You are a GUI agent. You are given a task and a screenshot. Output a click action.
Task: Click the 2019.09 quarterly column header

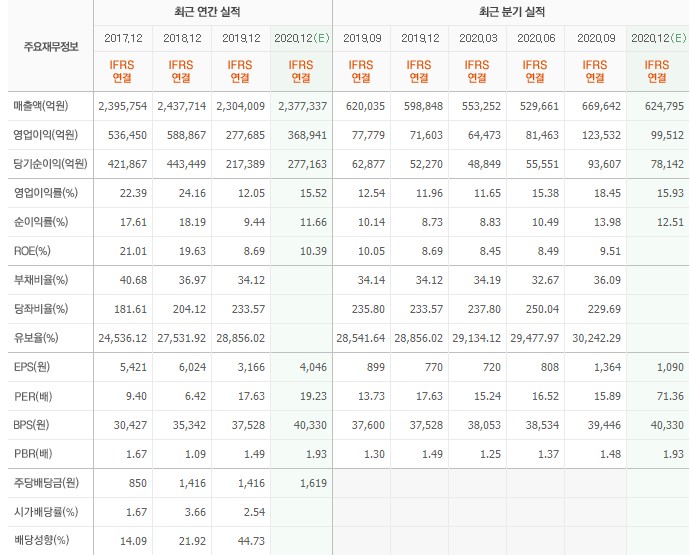[x=363, y=38]
